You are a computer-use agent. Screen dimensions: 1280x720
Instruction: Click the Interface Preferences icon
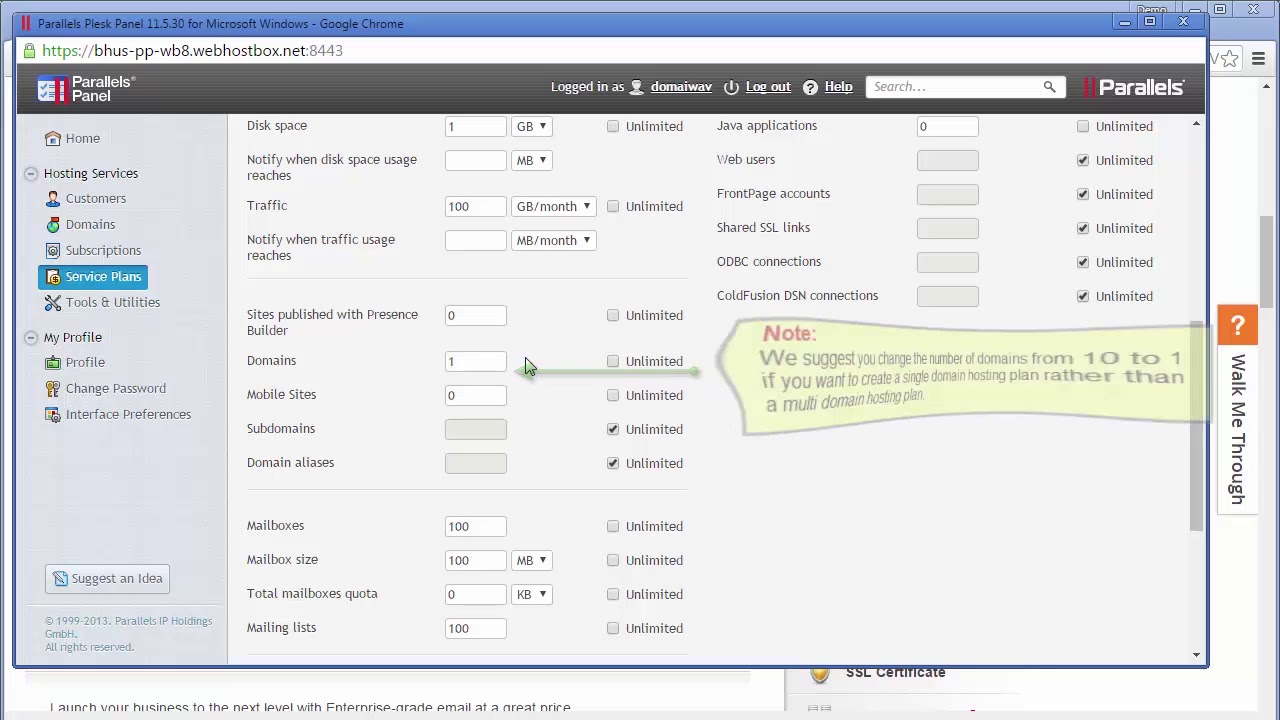pyautogui.click(x=53, y=414)
